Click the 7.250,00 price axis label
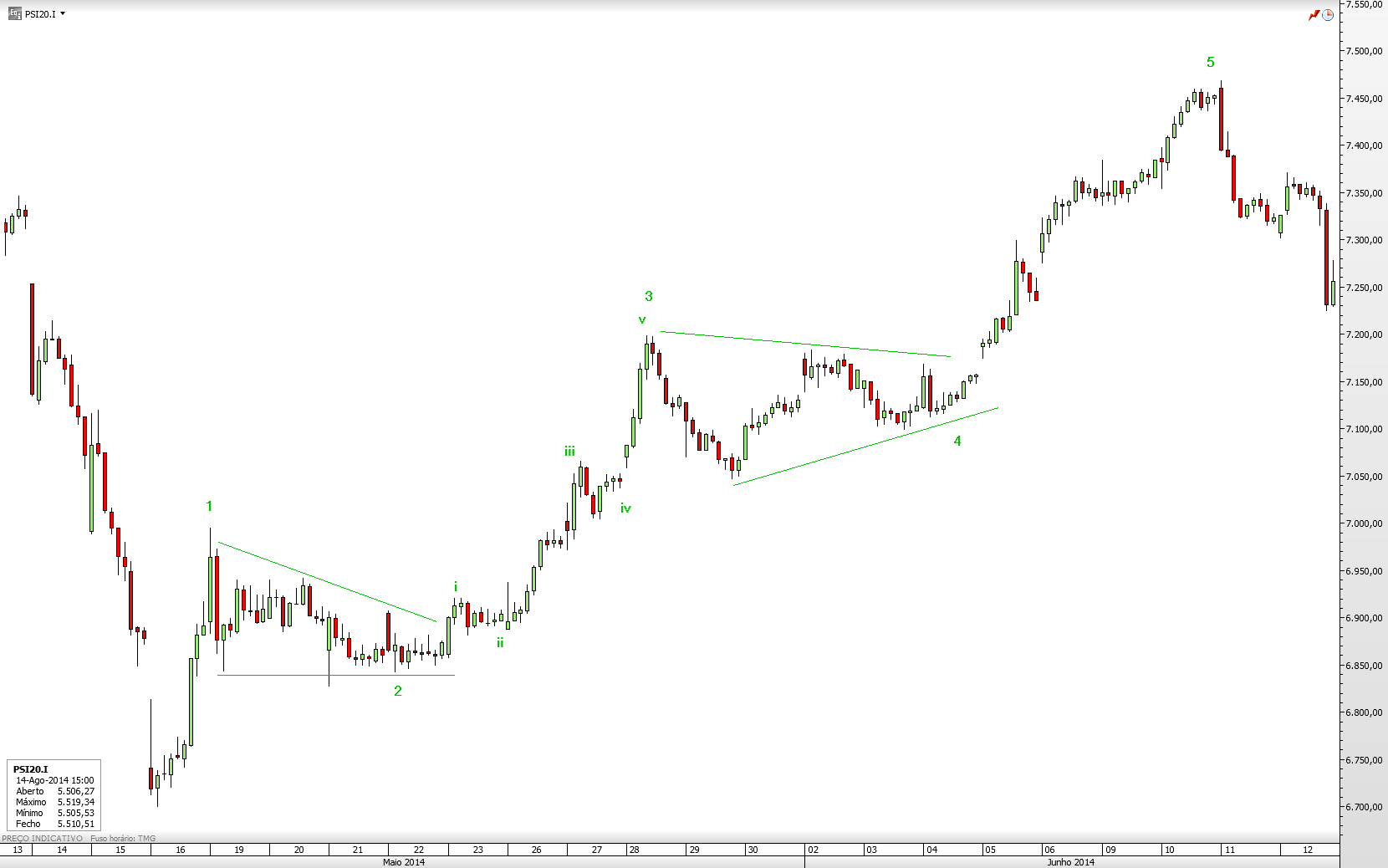Viewport: 1388px width, 868px height. 1364,288
